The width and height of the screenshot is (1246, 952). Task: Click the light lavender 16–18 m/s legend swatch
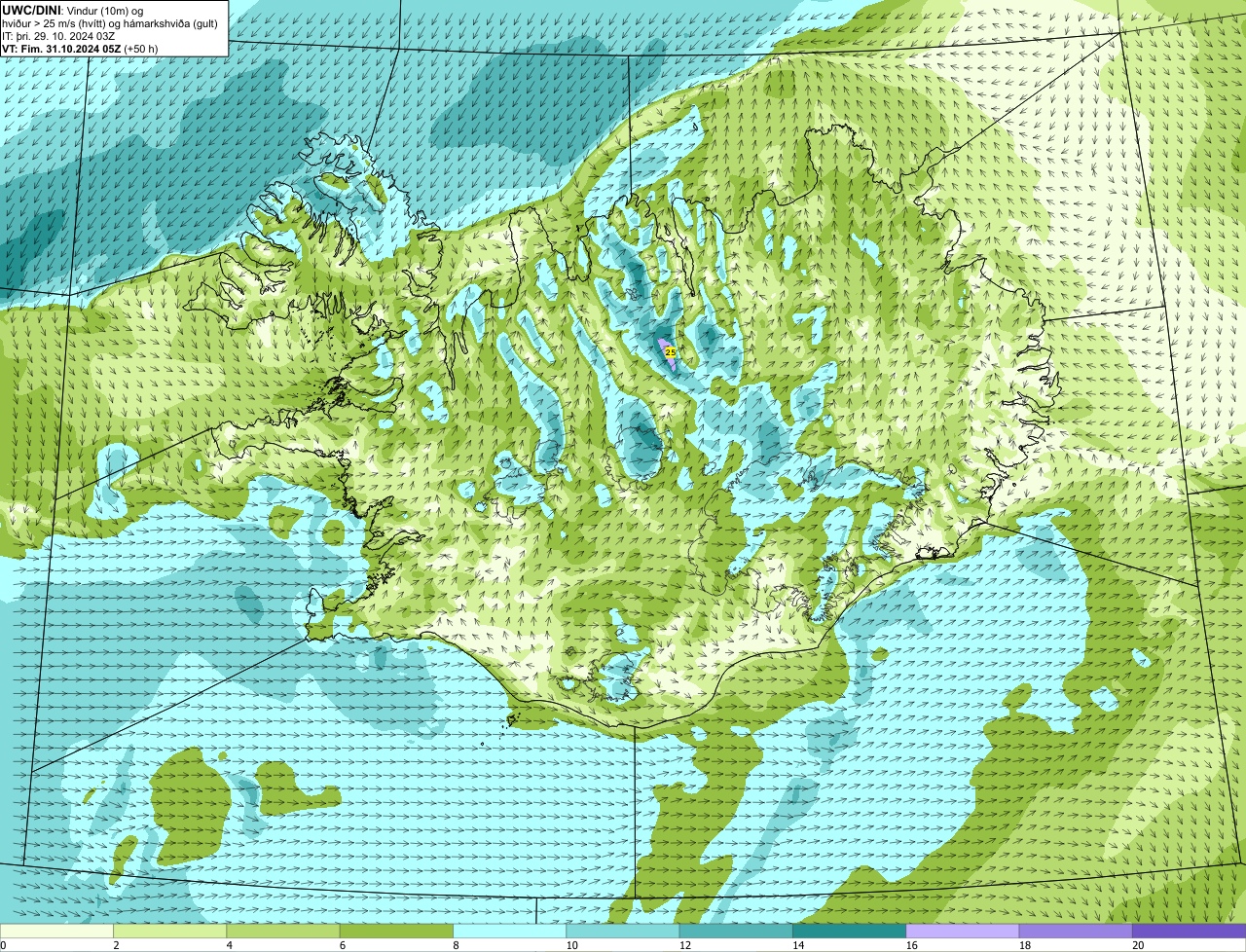click(x=963, y=932)
